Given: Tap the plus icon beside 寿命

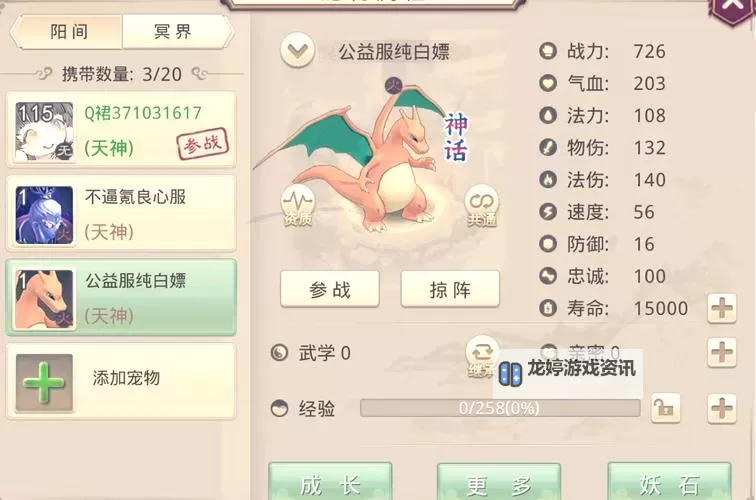Looking at the screenshot, I should [721, 308].
